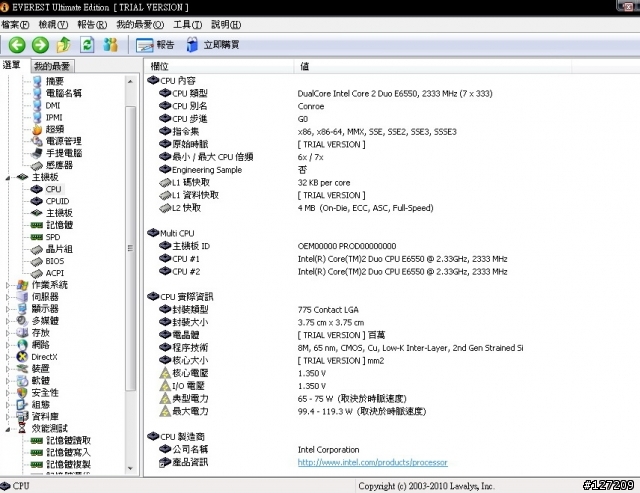Screen dimensions: 640x493
Task: Click the icon beside BIOS
Action: (37, 261)
